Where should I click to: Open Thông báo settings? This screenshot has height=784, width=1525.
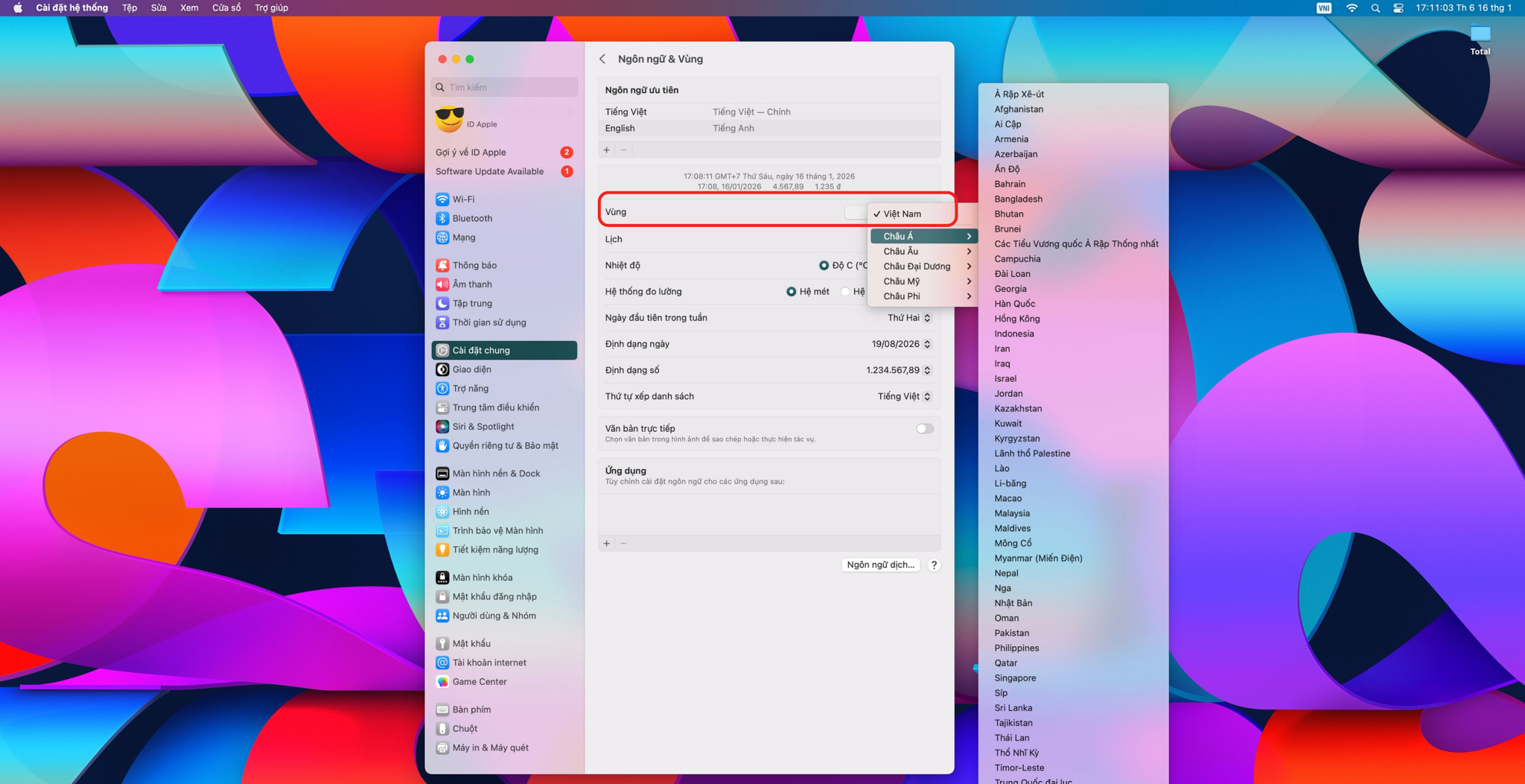[x=474, y=264]
